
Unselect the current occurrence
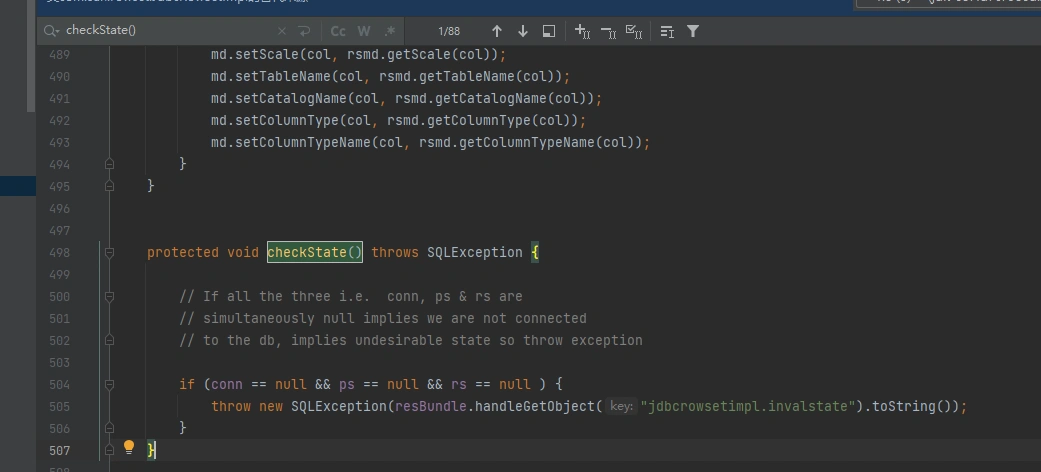point(608,31)
